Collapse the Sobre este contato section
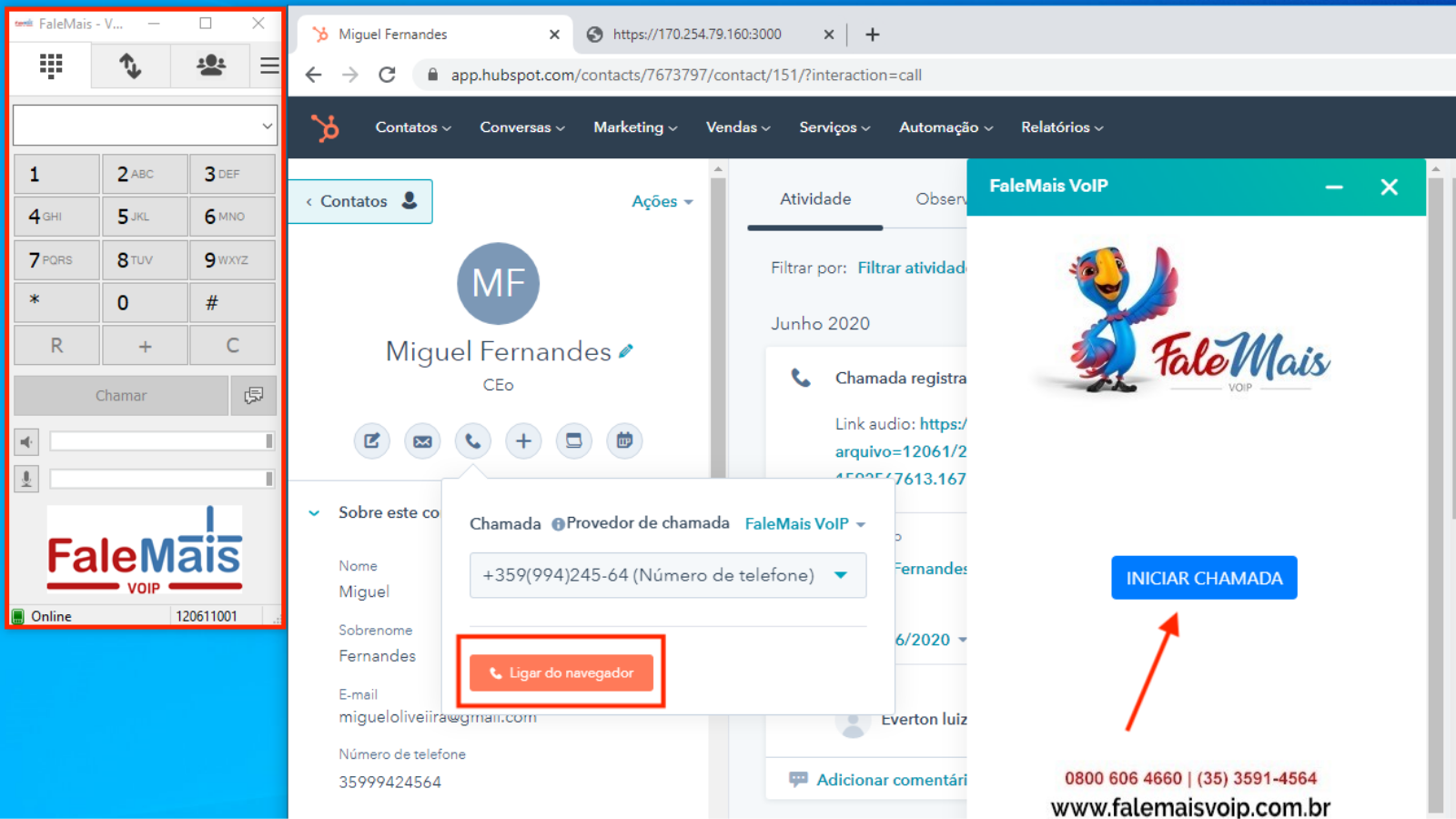 [x=314, y=513]
